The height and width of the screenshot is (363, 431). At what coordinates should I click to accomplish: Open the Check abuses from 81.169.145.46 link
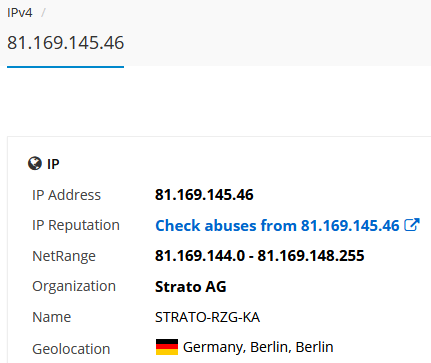pos(277,226)
